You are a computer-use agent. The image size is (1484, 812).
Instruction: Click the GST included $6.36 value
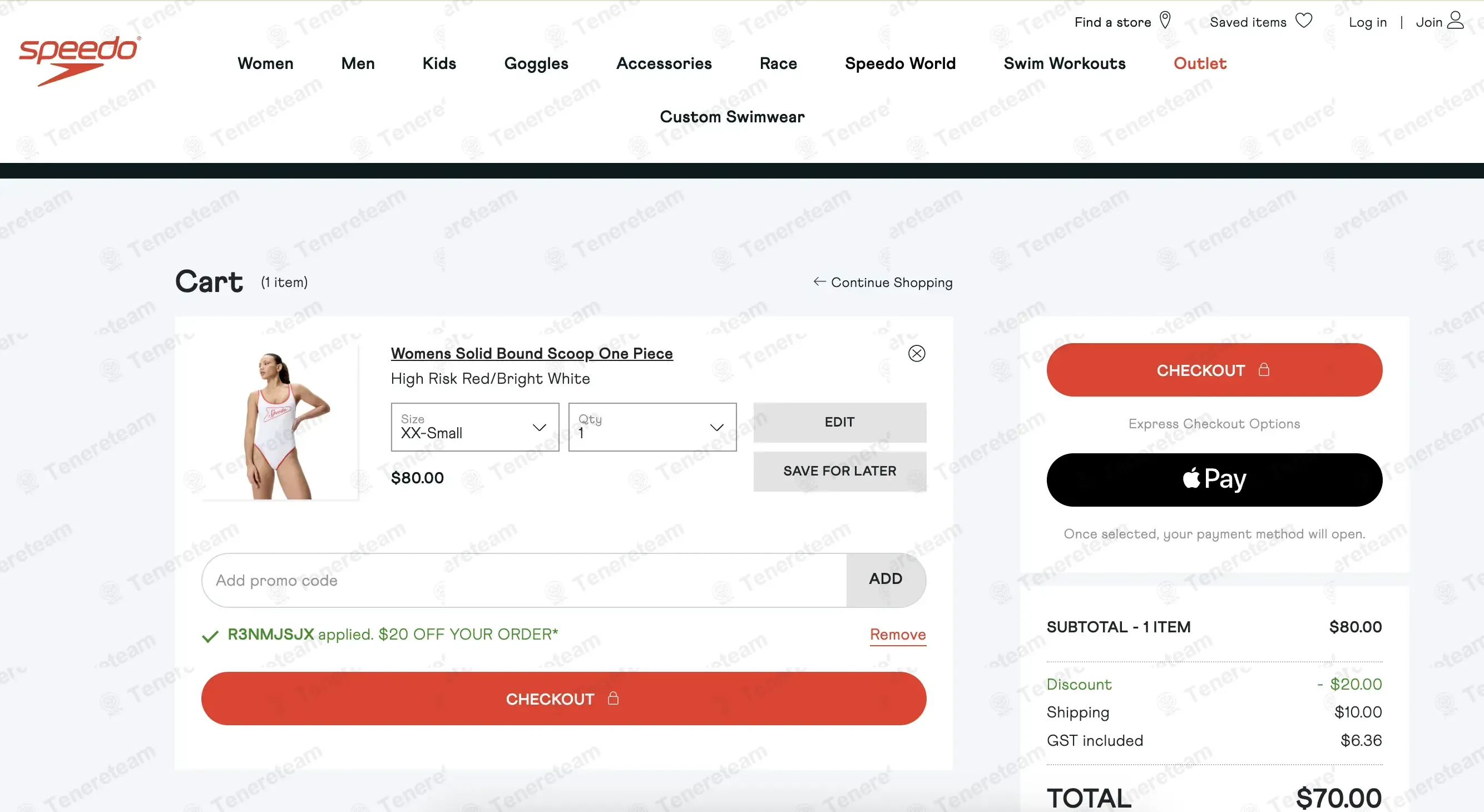[x=1361, y=740]
